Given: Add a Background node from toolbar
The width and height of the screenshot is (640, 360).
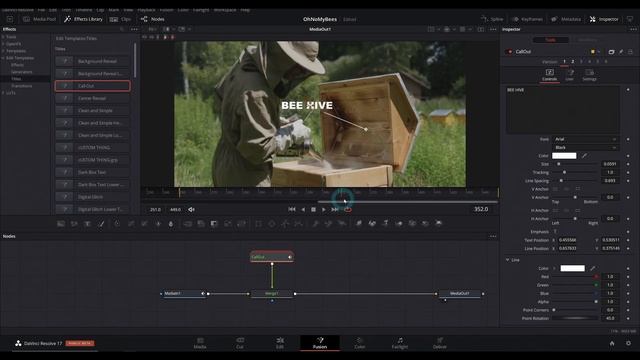Looking at the screenshot, I should 61,224.
